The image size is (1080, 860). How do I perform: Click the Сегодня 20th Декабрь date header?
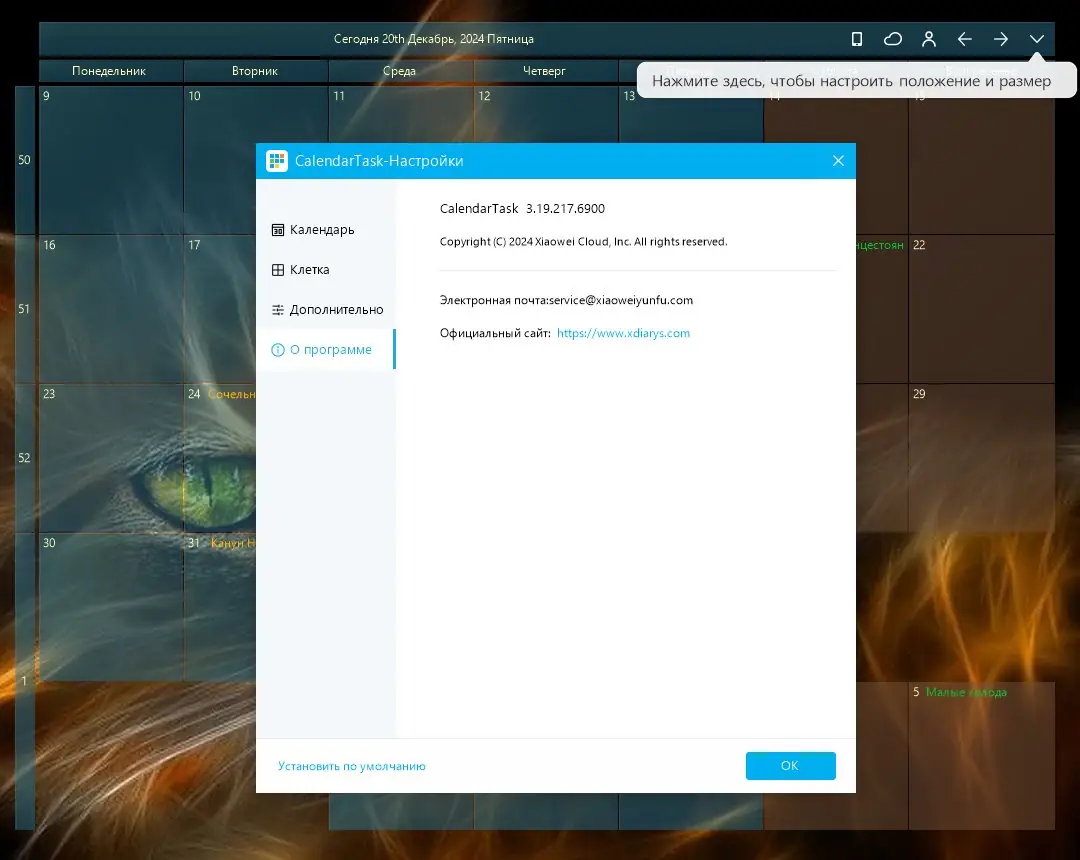433,39
